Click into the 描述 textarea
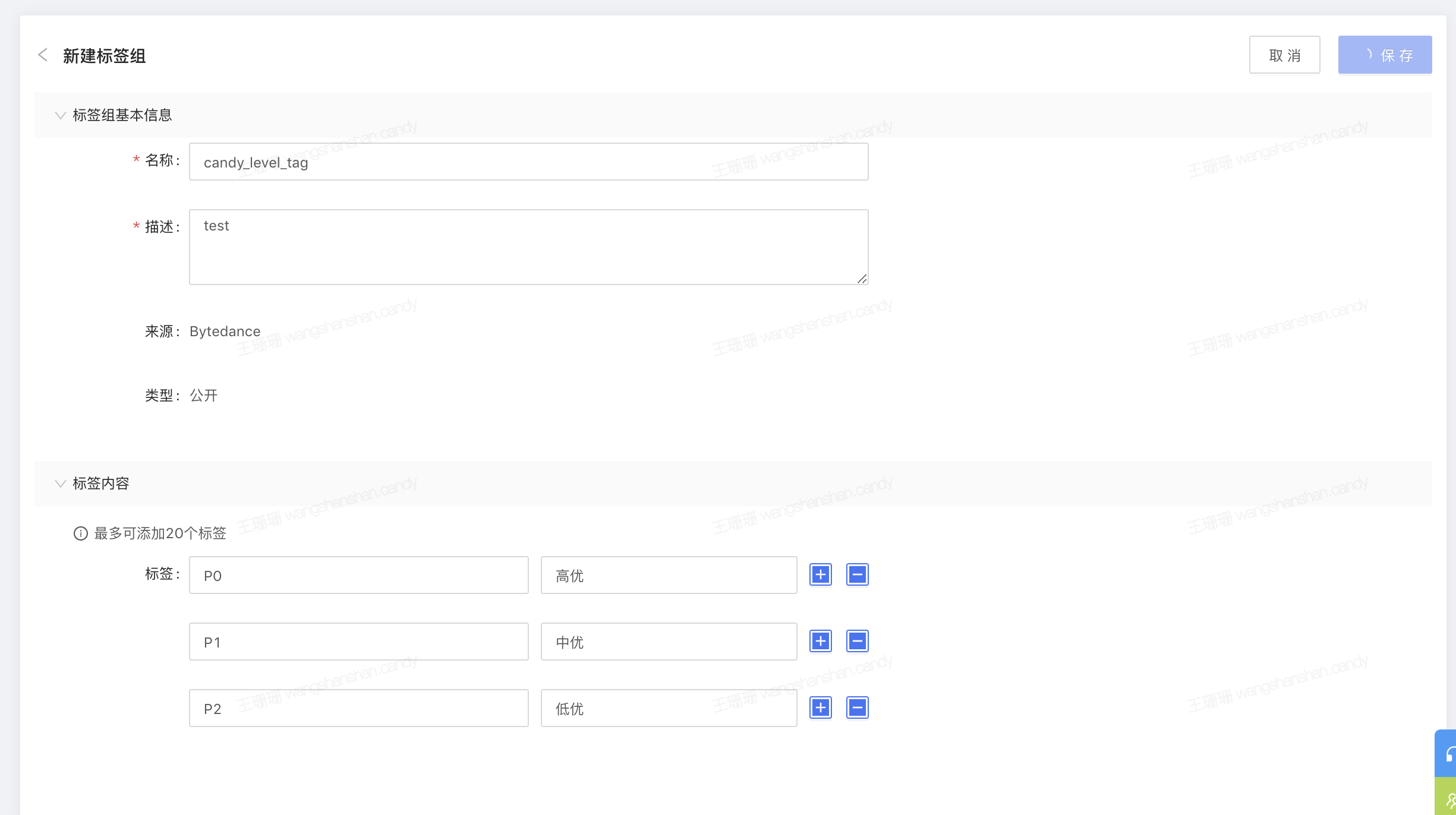 click(x=528, y=247)
